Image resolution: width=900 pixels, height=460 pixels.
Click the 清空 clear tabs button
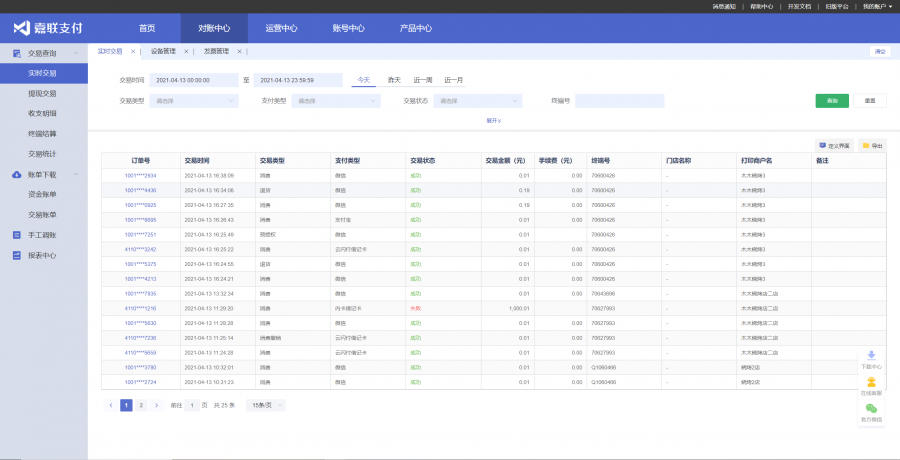[880, 51]
